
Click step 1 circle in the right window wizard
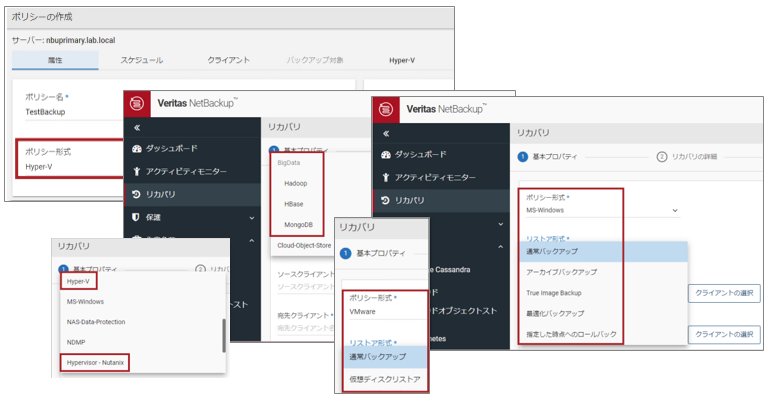[523, 157]
